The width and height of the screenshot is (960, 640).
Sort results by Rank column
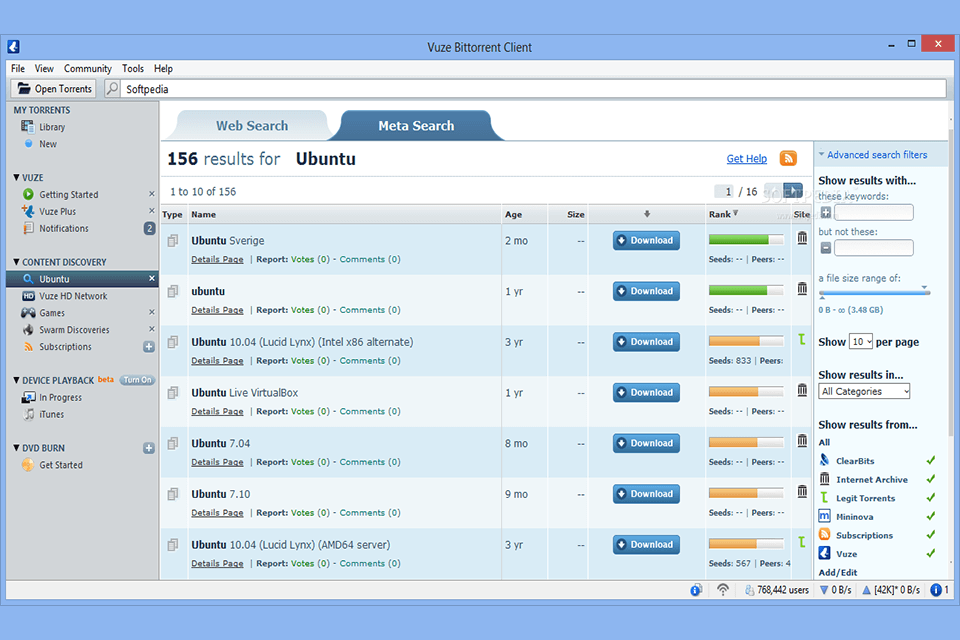click(x=724, y=214)
